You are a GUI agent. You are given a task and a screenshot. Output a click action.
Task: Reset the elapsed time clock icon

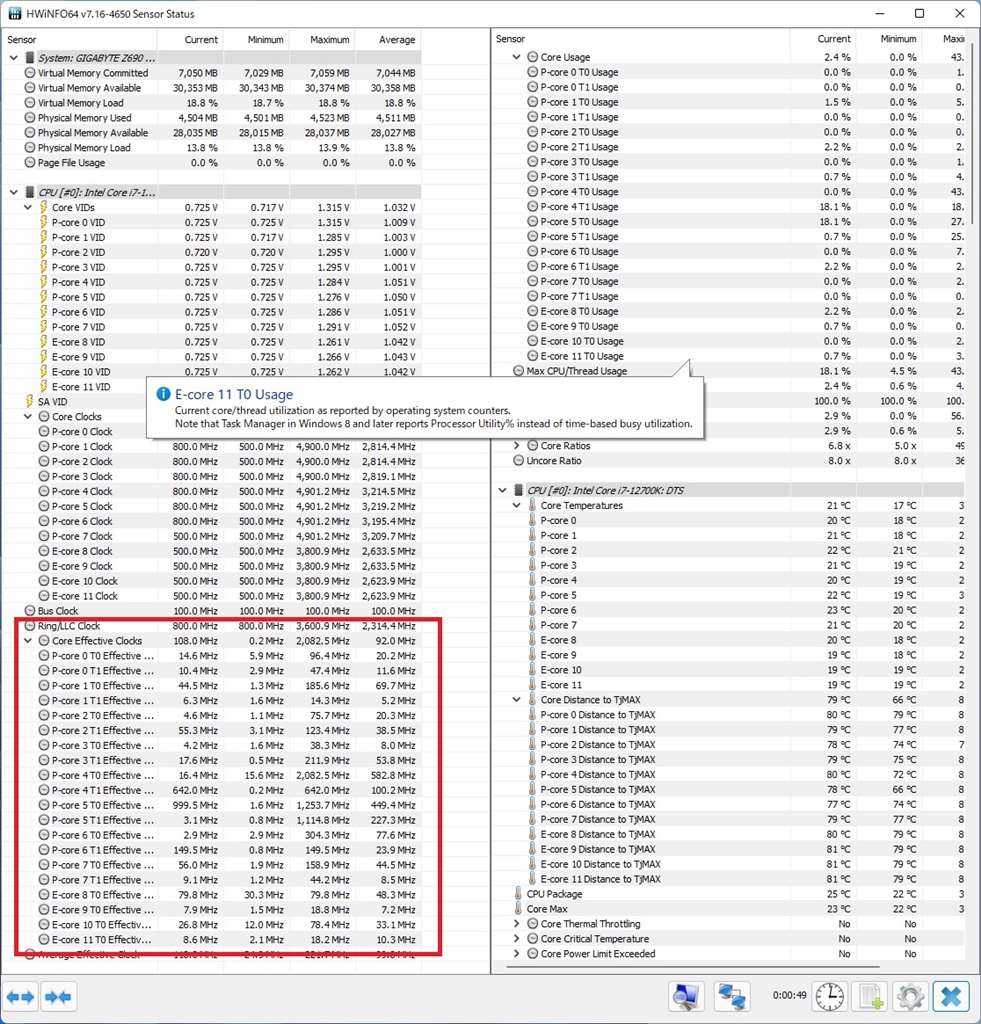(x=829, y=997)
